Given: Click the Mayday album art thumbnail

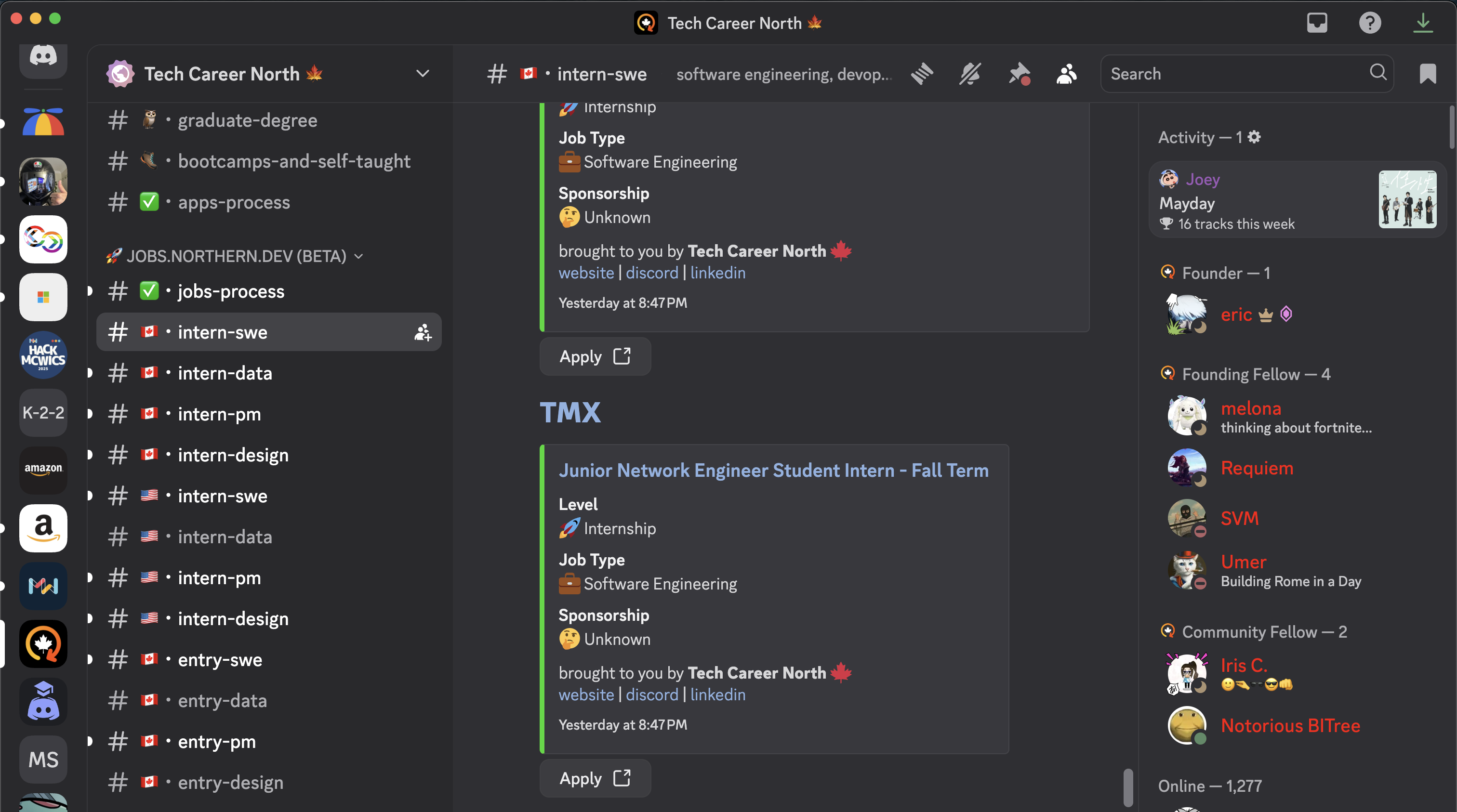Looking at the screenshot, I should click(x=1407, y=199).
